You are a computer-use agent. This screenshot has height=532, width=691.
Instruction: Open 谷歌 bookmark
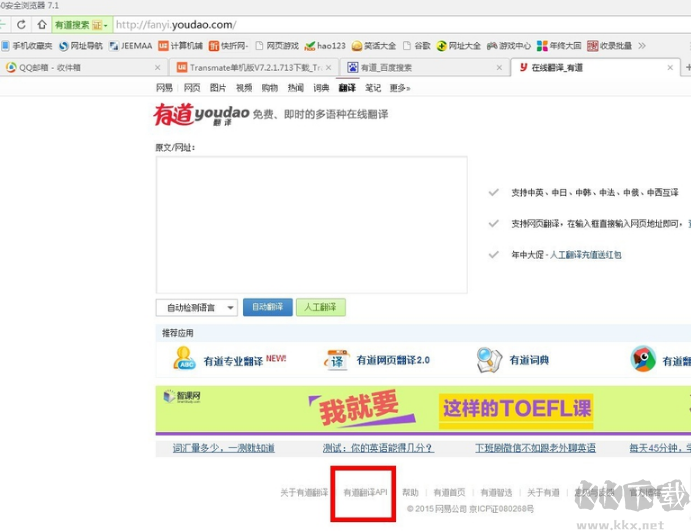coord(417,46)
